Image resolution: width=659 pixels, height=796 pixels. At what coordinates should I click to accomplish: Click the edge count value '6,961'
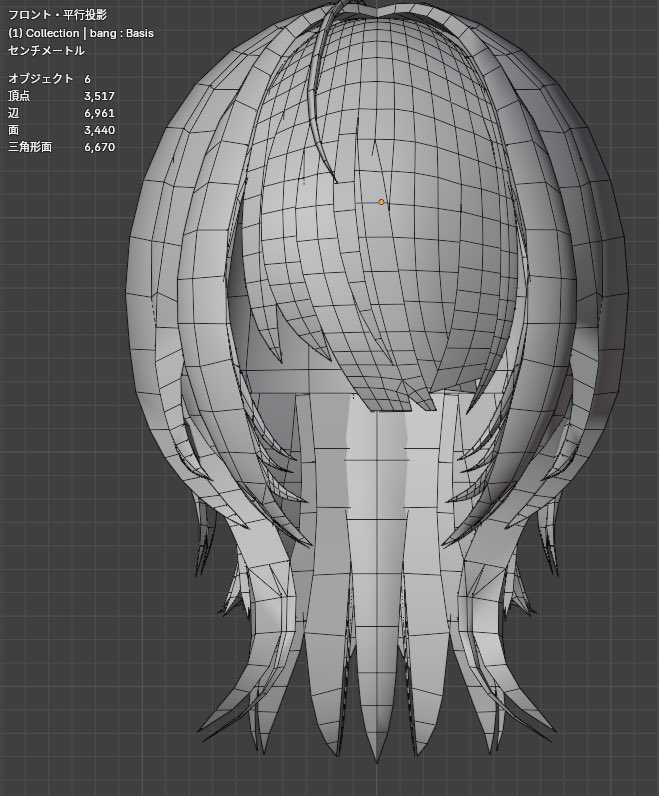100,113
